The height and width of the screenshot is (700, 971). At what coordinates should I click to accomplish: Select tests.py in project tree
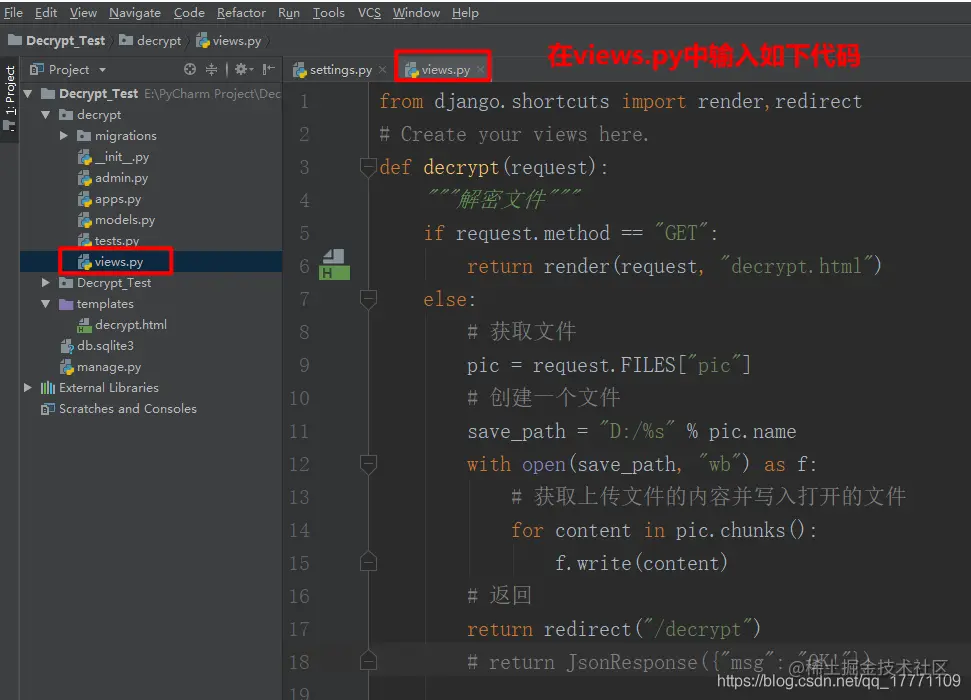click(151, 240)
